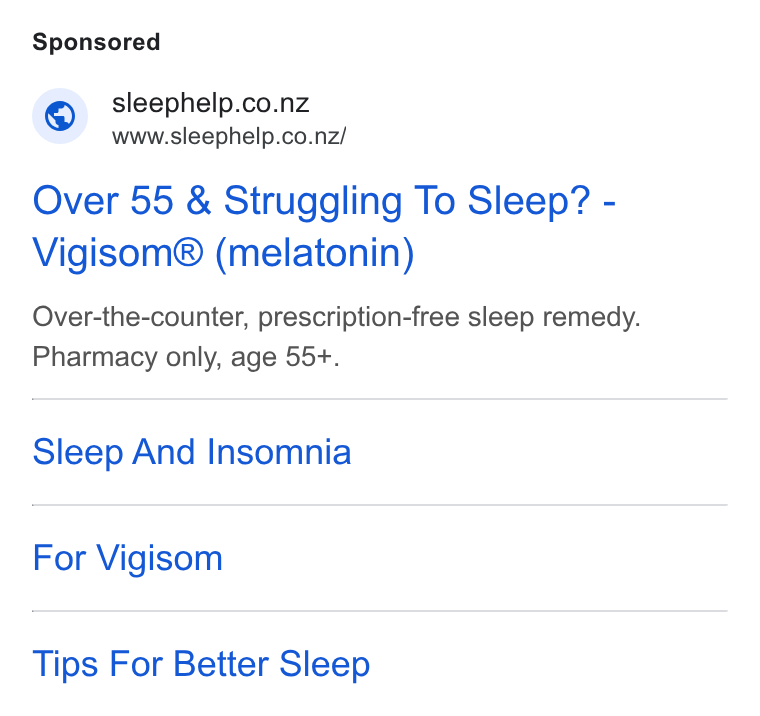The width and height of the screenshot is (760, 716).
Task: Click the word 'Struggling' in the blue headline
Action: point(313,202)
